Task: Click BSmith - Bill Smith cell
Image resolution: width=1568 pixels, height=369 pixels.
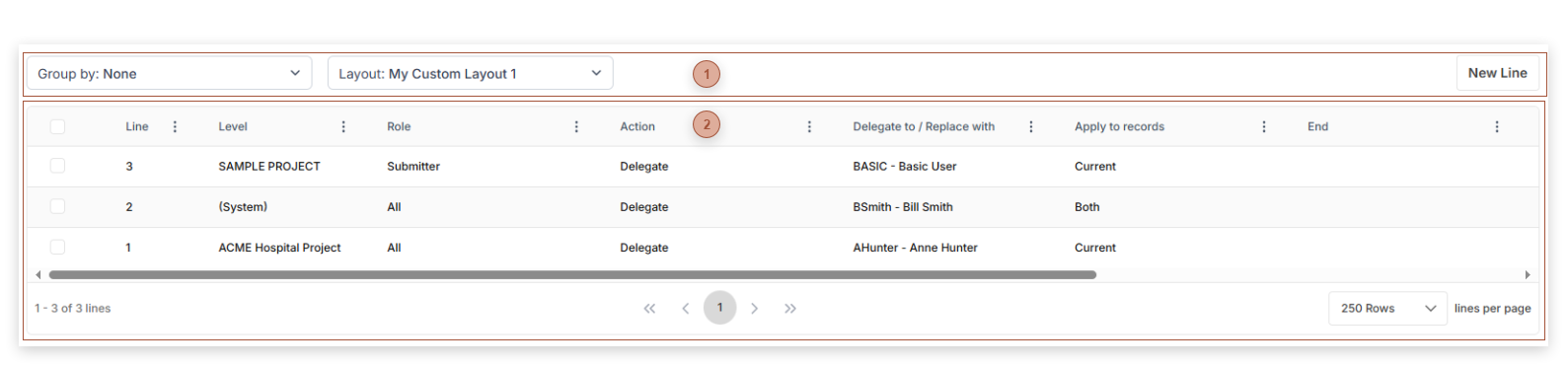Action: (x=903, y=206)
